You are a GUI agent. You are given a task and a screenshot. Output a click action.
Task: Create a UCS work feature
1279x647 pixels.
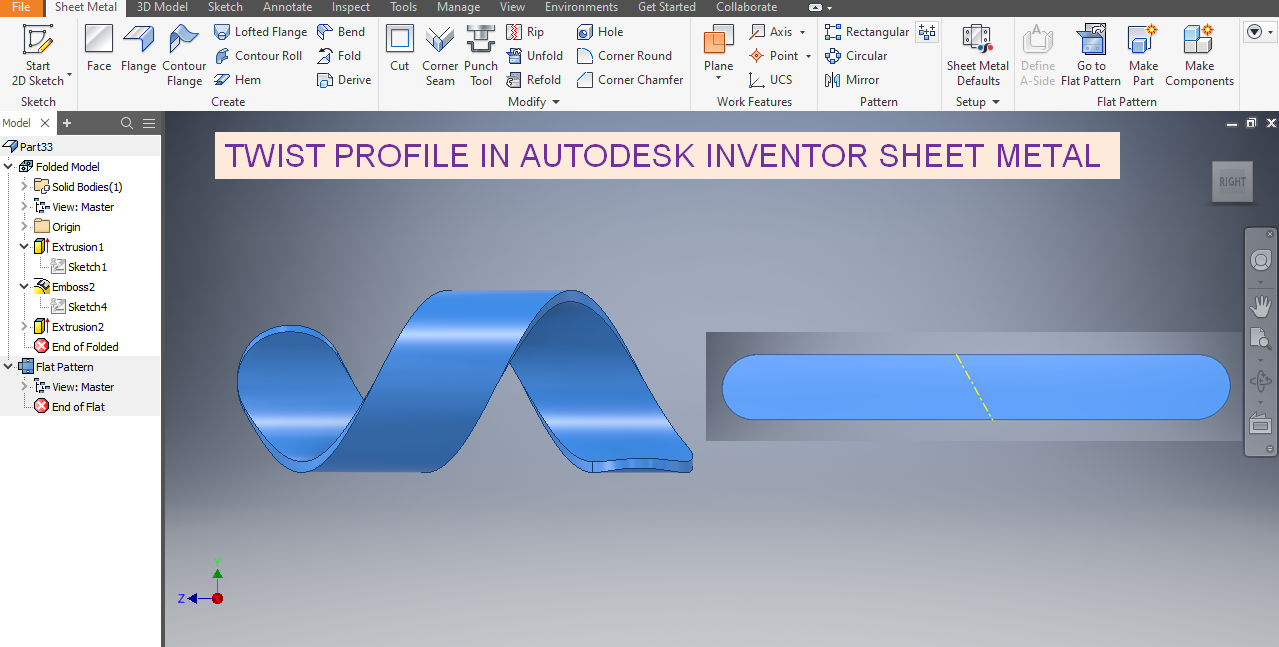pos(770,80)
